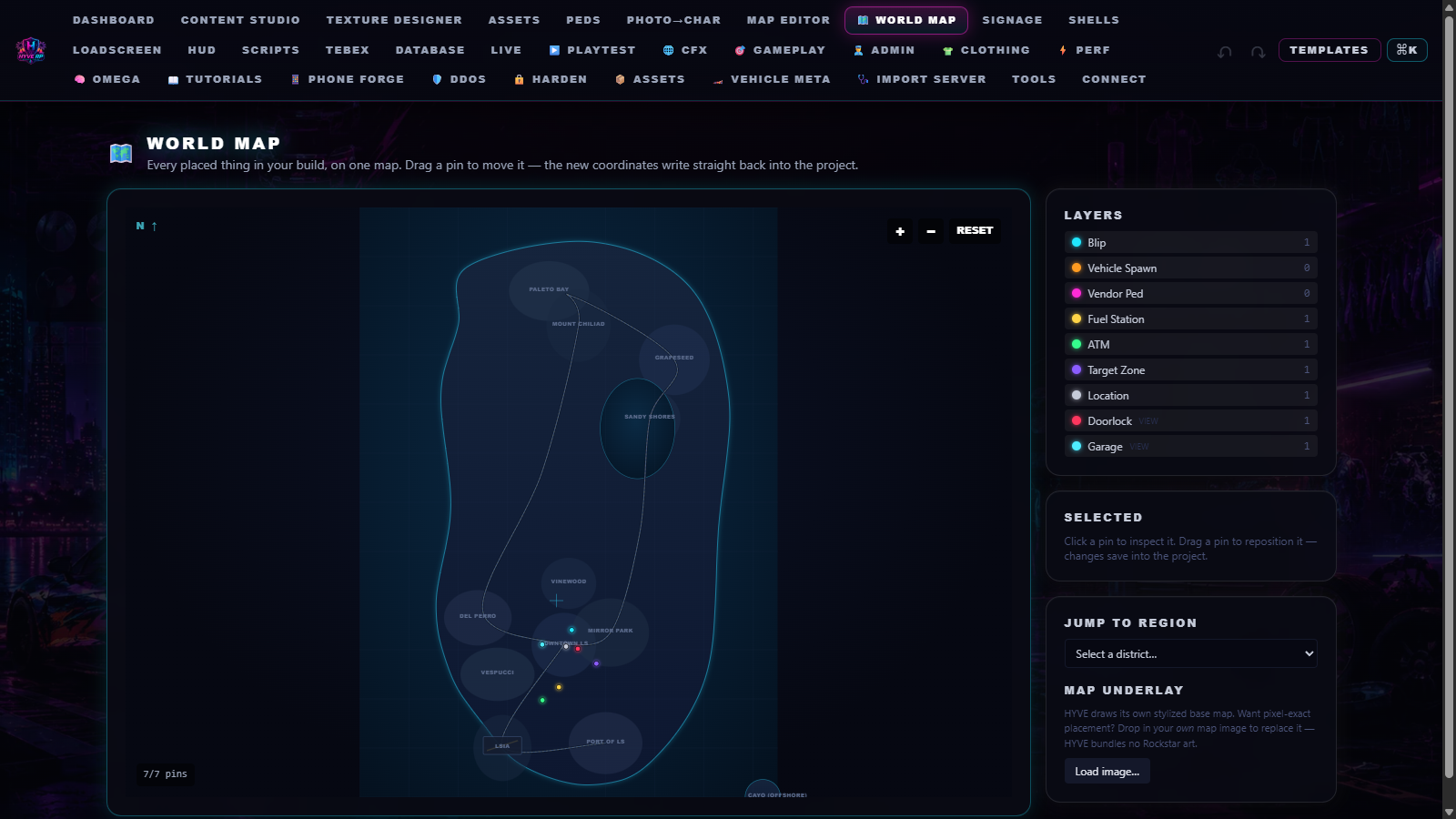Select the active World Map tab
Screen dimensions: 1456x819
(906, 20)
